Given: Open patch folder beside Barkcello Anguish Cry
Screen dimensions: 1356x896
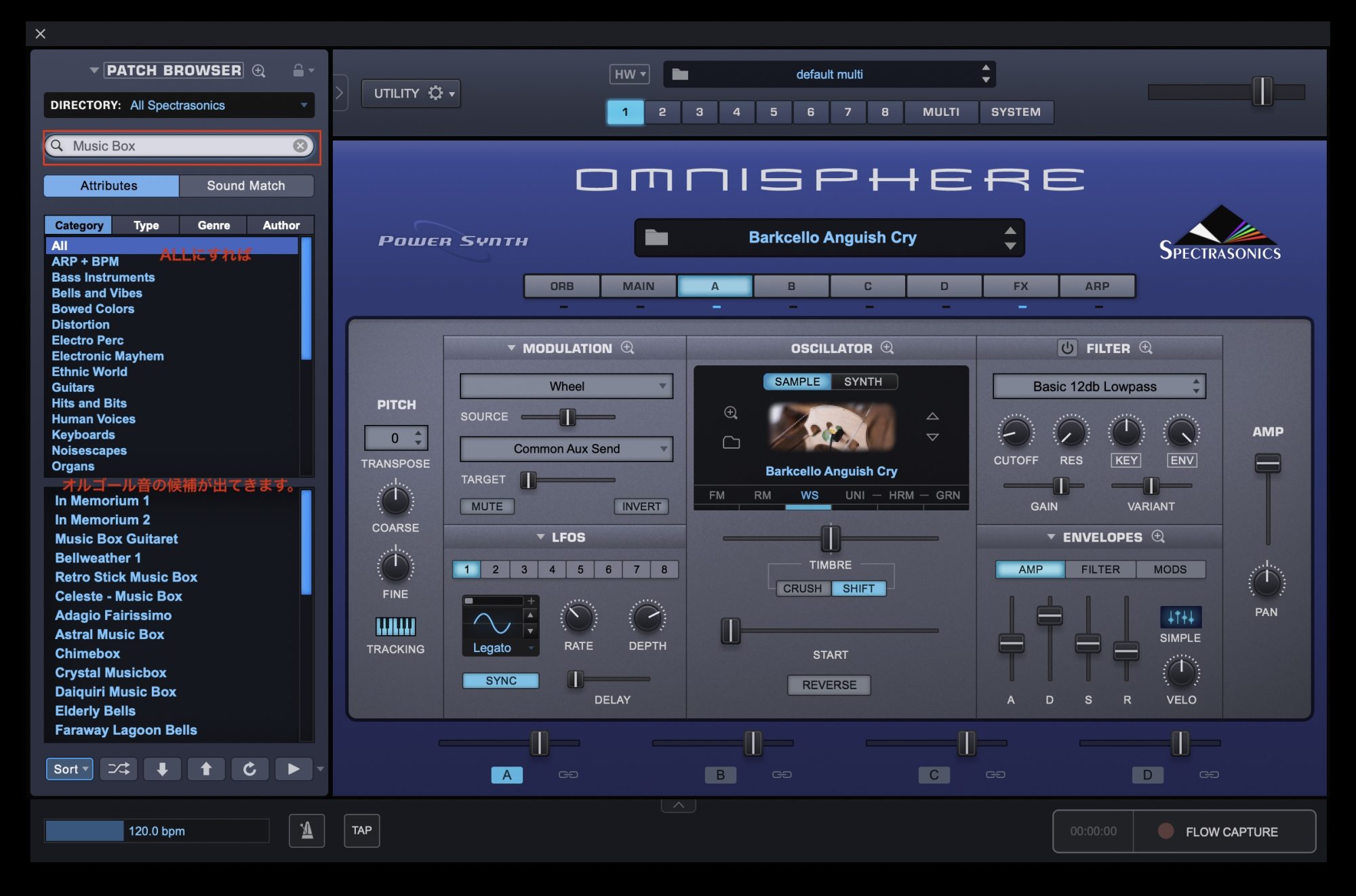Looking at the screenshot, I should [x=656, y=237].
